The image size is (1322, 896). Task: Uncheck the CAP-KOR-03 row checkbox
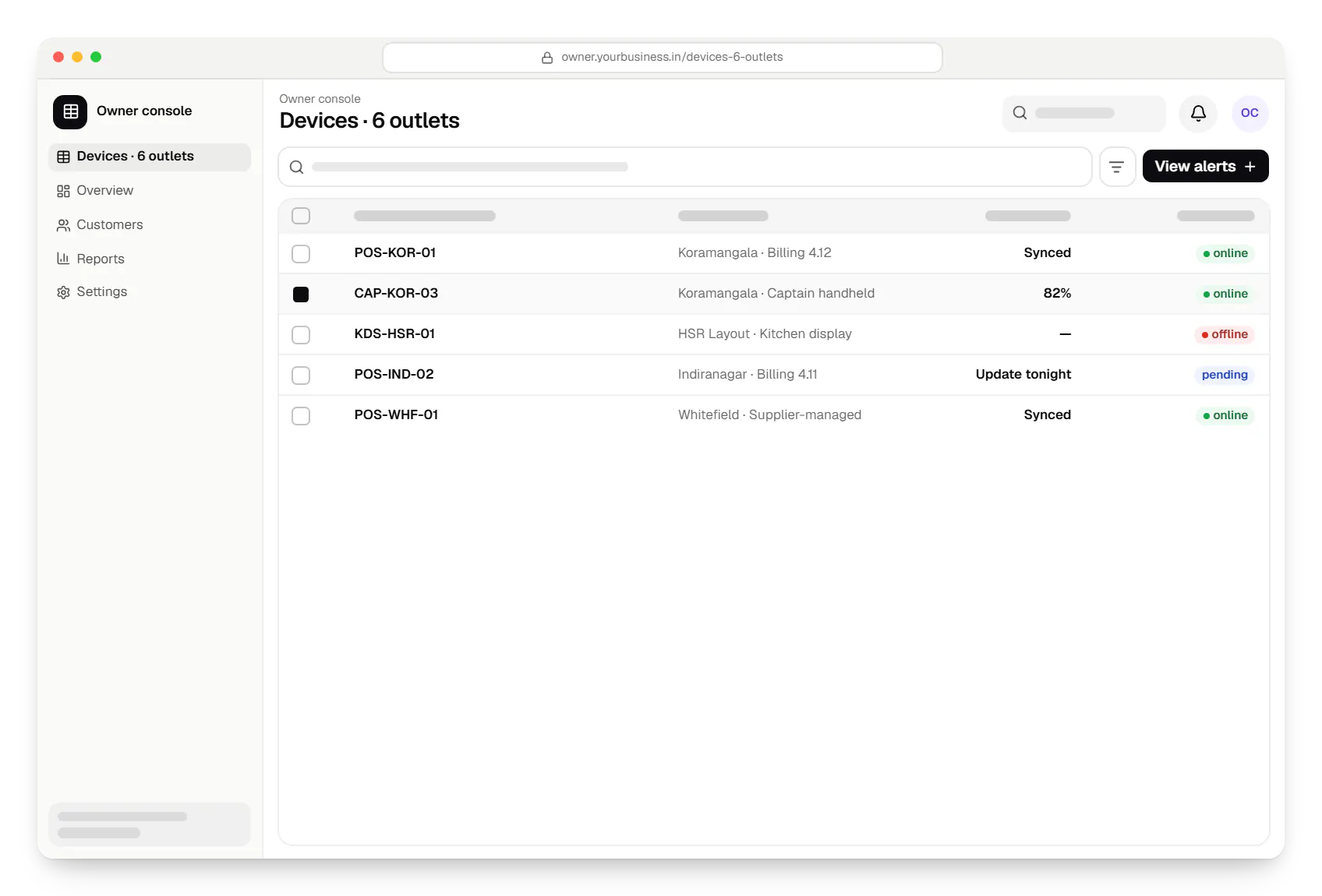[x=301, y=295]
